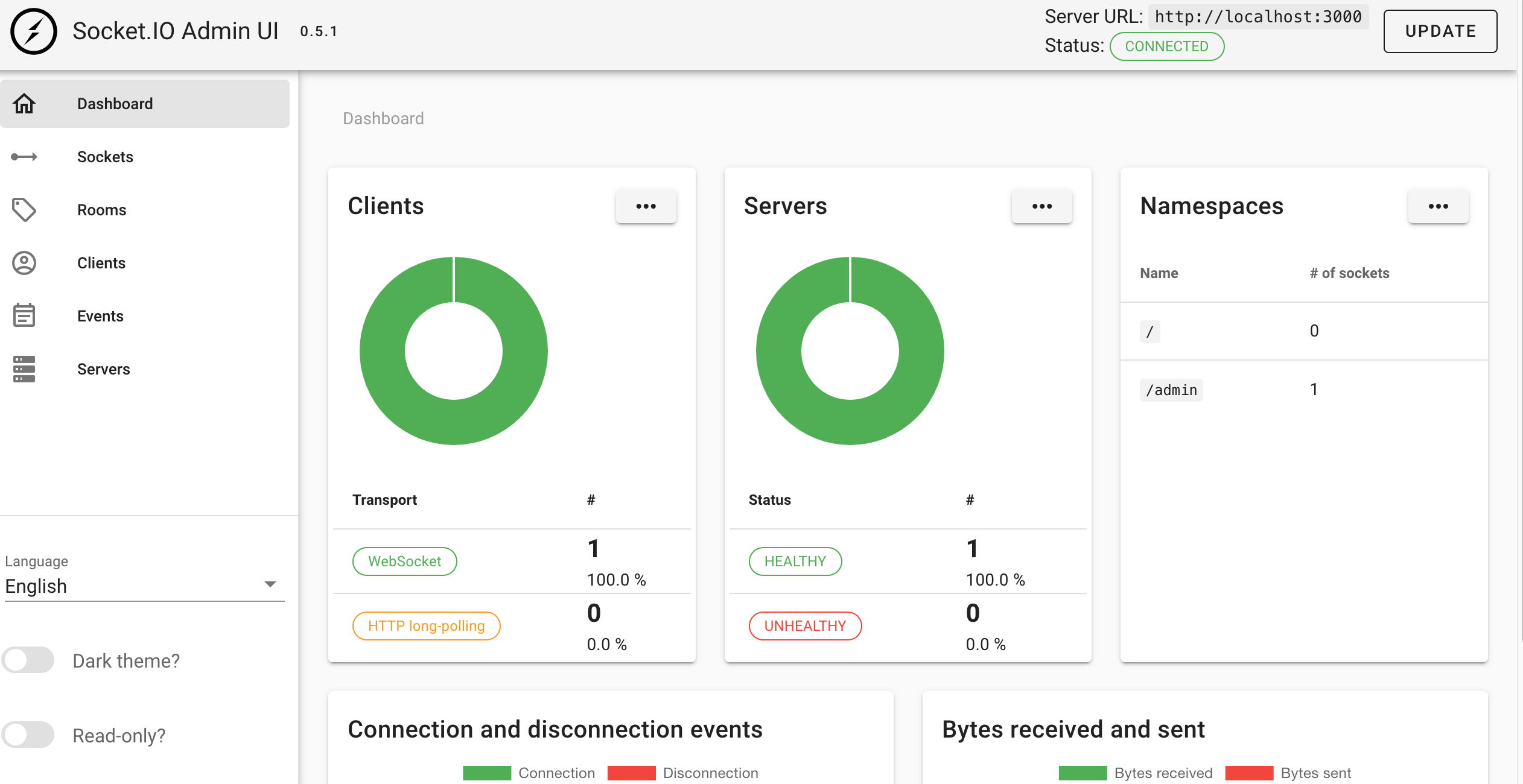The height and width of the screenshot is (784, 1523).
Task: Open the Events page
Action: pyautogui.click(x=145, y=316)
